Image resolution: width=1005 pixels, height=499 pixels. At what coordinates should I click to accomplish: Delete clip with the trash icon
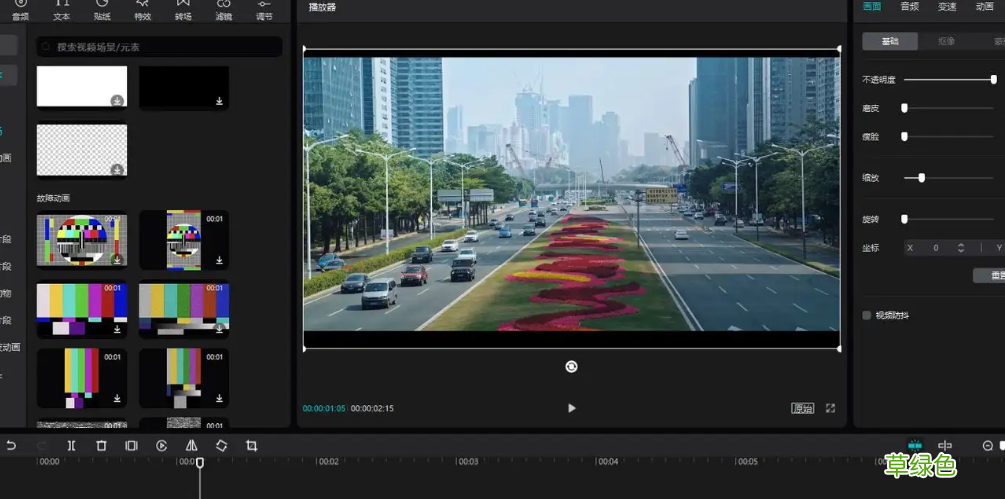pos(101,446)
